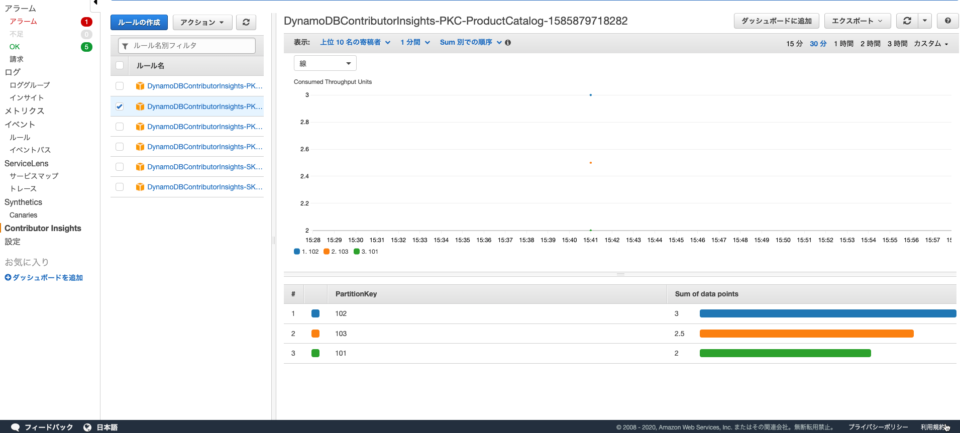The height and width of the screenshot is (433, 960).
Task: Open サービスマップ in the sidebar
Action: pyautogui.click(x=34, y=176)
